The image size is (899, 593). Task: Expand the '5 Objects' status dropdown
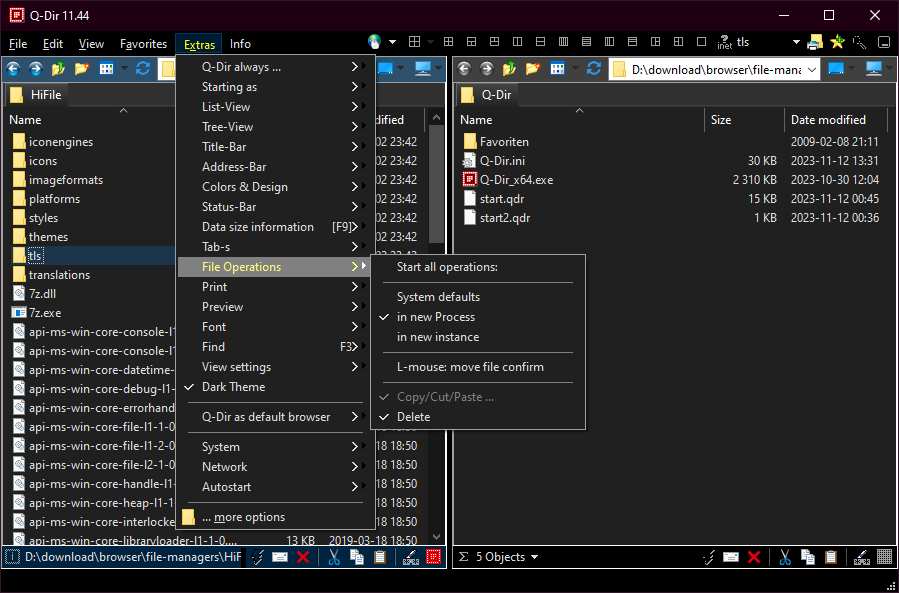pyautogui.click(x=534, y=557)
